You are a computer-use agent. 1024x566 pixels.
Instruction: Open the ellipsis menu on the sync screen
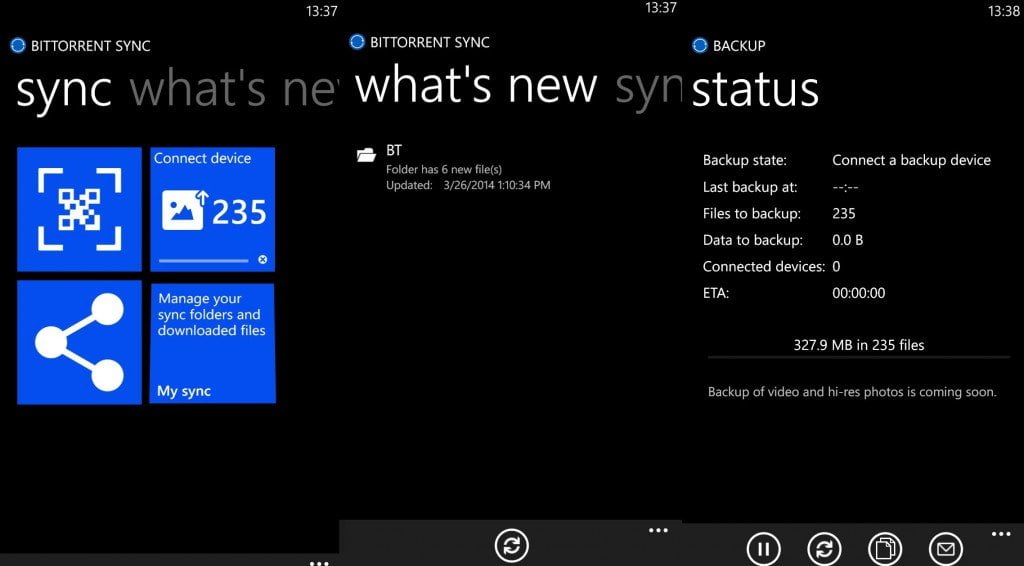pyautogui.click(x=319, y=562)
